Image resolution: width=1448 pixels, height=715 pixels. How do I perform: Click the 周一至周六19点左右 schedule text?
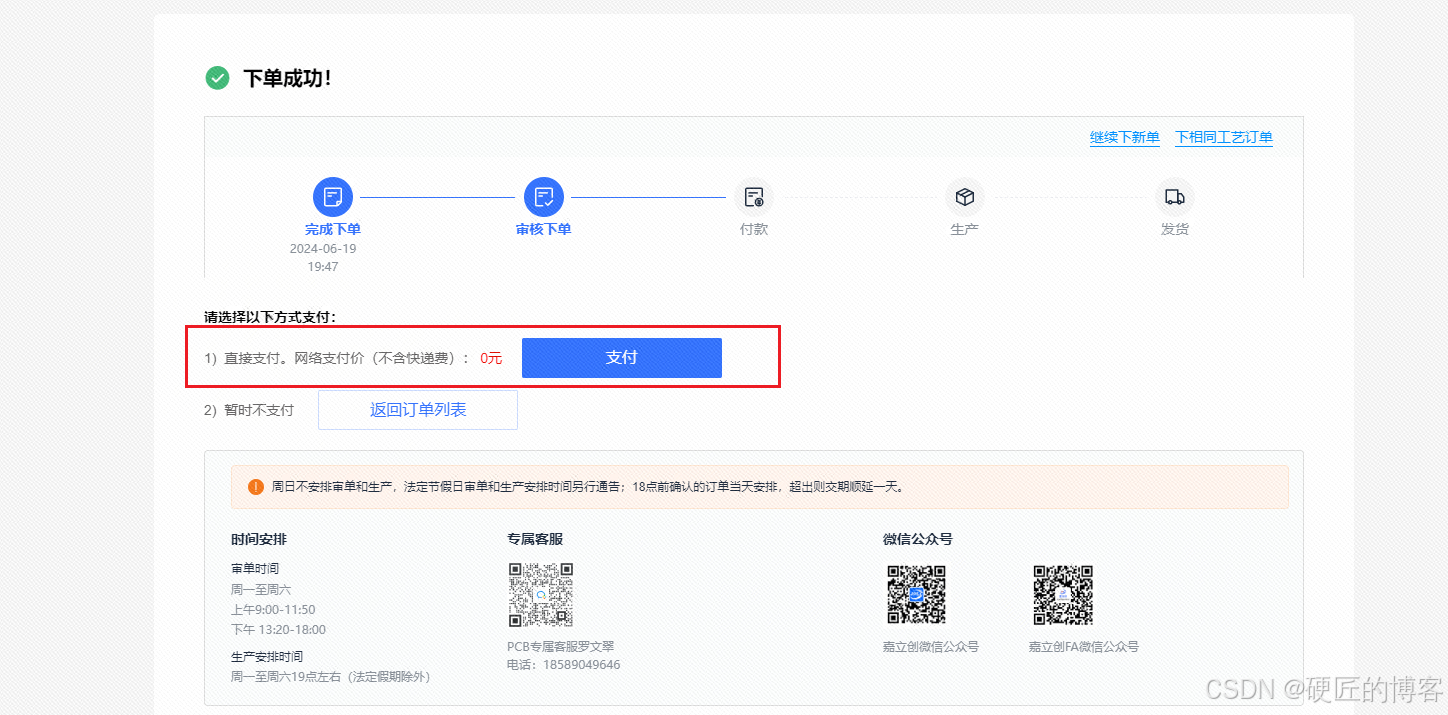click(330, 676)
